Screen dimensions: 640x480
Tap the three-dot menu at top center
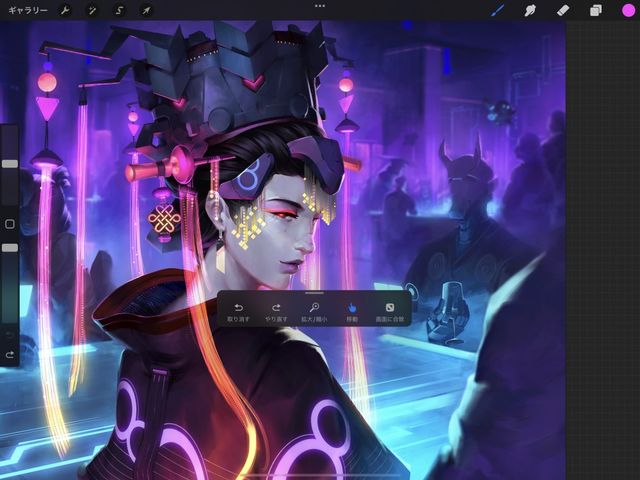320,6
